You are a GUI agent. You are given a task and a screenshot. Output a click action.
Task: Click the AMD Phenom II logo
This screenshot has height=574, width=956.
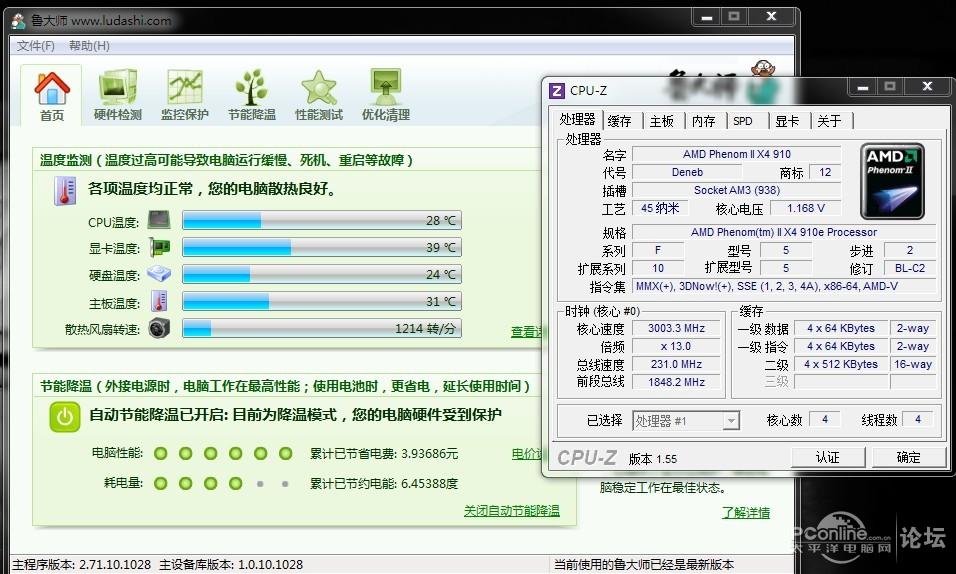coord(892,180)
